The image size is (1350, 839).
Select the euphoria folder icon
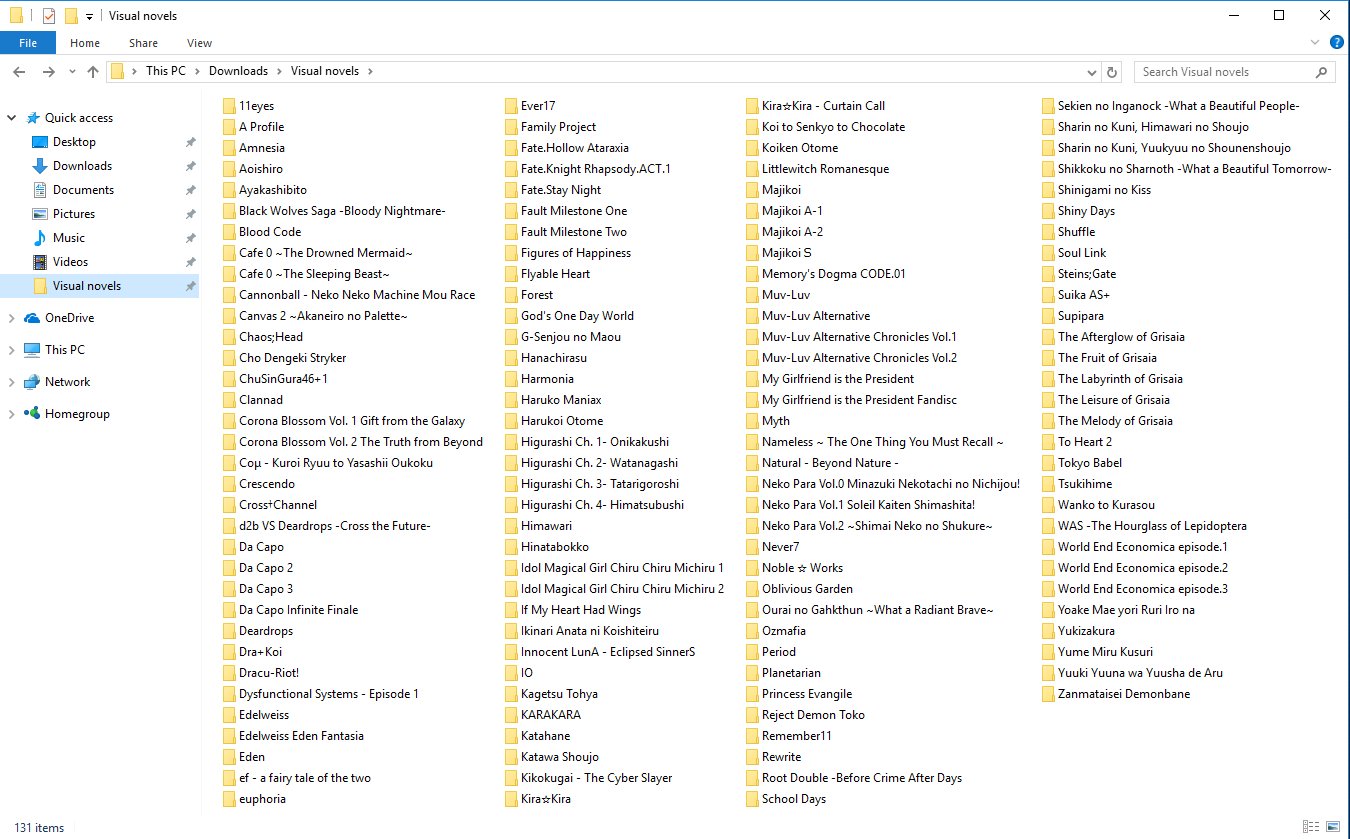(x=229, y=799)
